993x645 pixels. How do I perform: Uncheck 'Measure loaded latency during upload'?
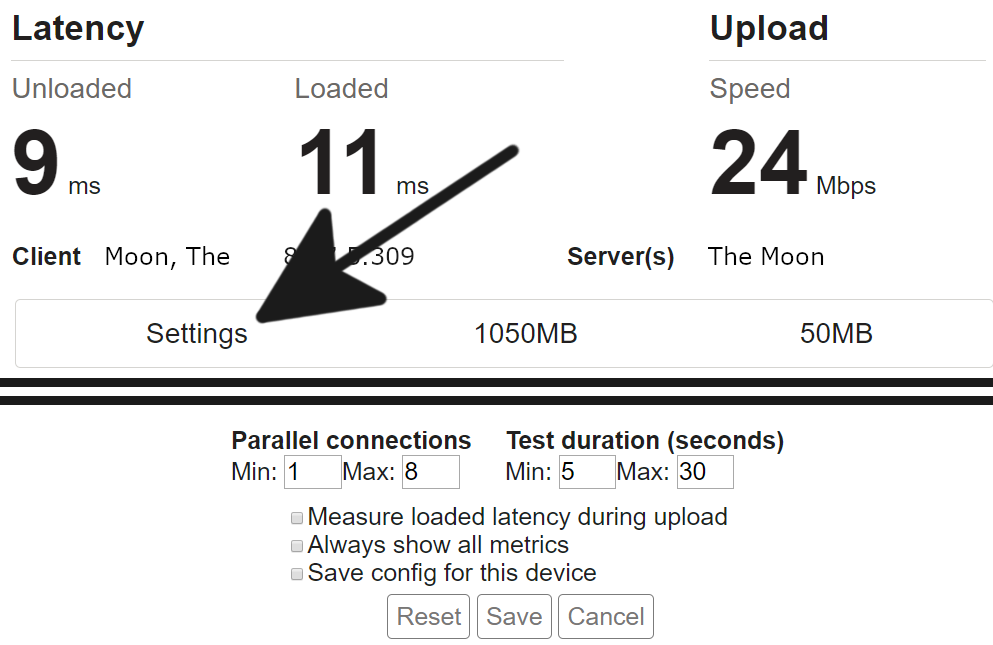pyautogui.click(x=296, y=517)
